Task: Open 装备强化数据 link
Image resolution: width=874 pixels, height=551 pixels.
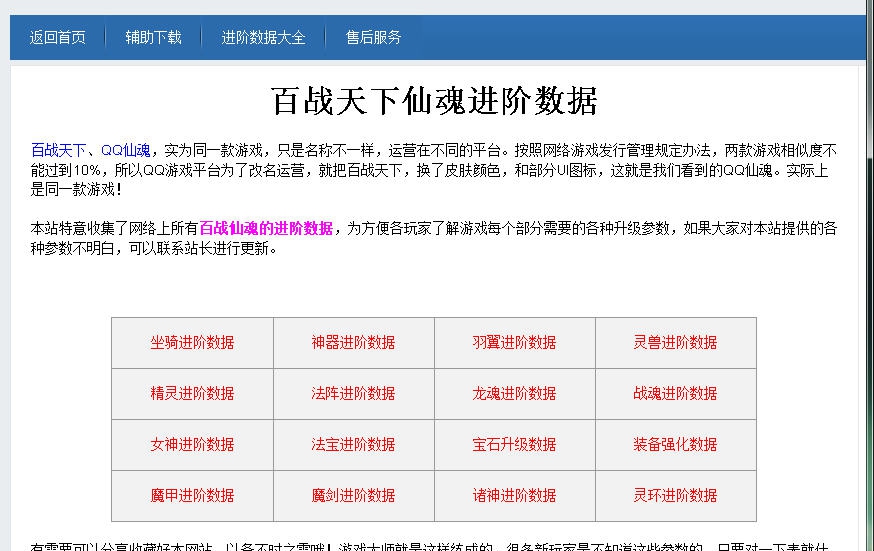Action: click(x=675, y=445)
